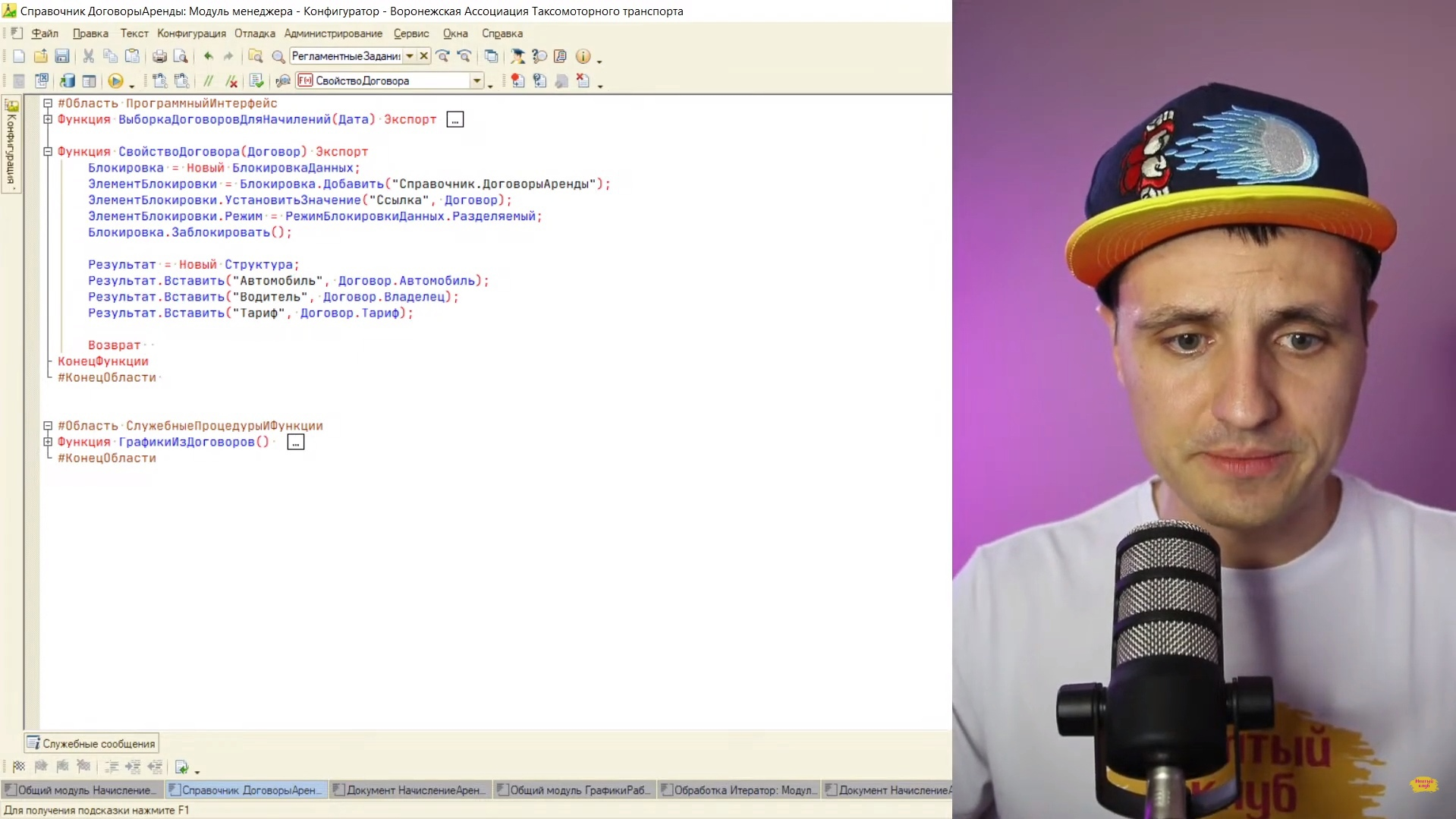Toggle the bookmark flag icon in bottom toolbar
1456x819 pixels.
(x=19, y=767)
